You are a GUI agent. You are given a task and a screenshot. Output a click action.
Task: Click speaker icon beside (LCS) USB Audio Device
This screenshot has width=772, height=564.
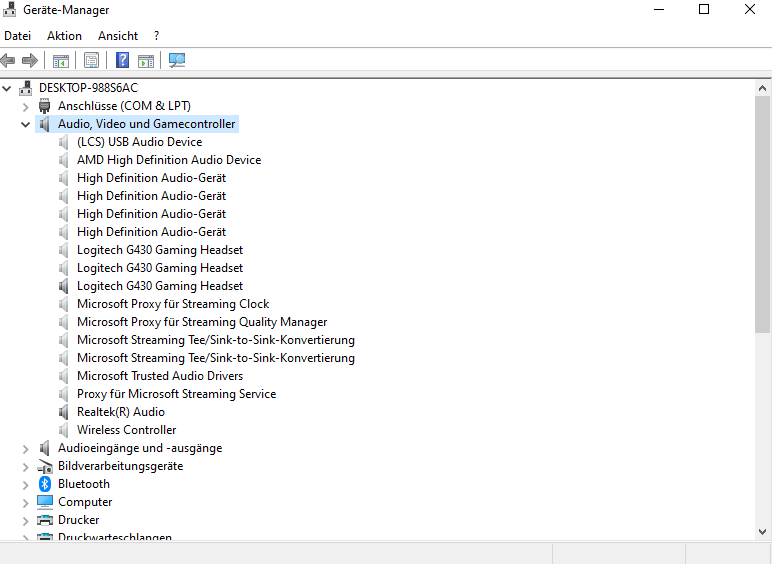click(64, 142)
